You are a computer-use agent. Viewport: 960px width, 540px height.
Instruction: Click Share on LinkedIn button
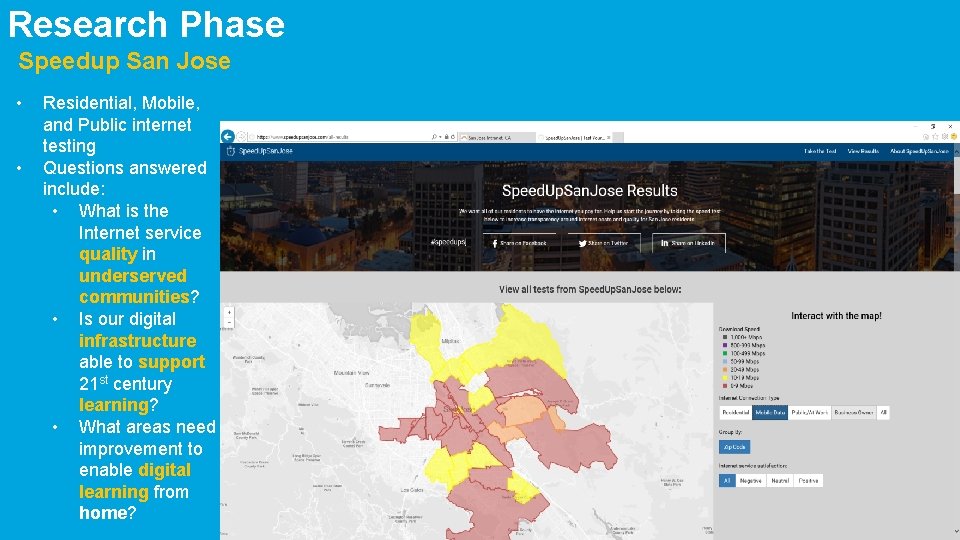click(689, 243)
